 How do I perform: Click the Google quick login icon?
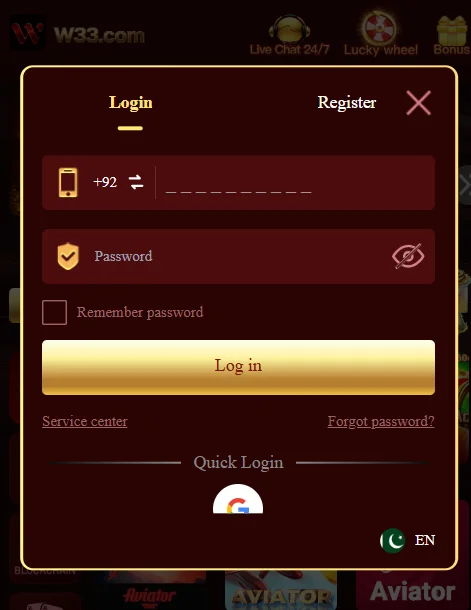(238, 499)
